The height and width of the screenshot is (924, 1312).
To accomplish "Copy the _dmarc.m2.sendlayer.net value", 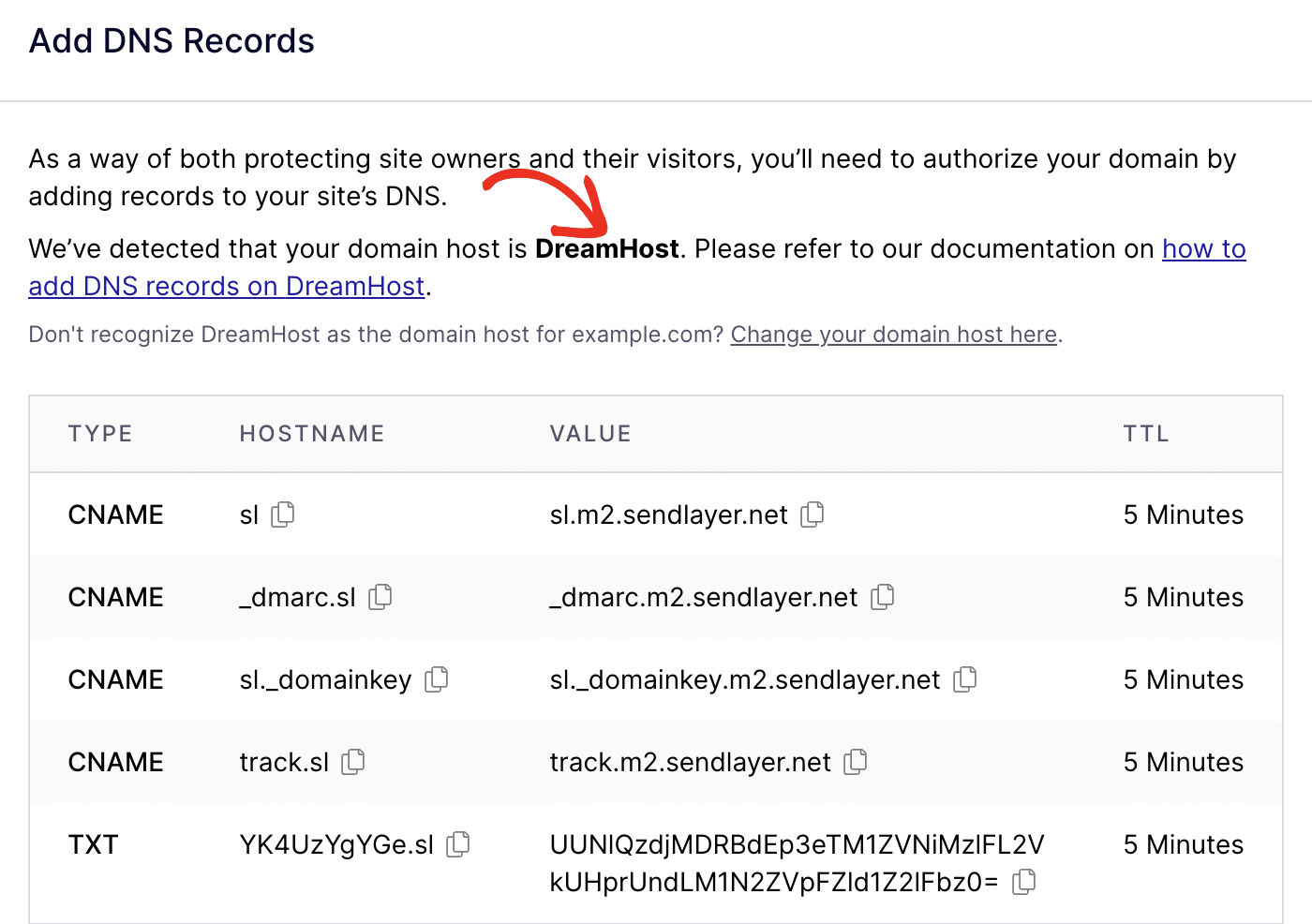I will click(x=882, y=597).
